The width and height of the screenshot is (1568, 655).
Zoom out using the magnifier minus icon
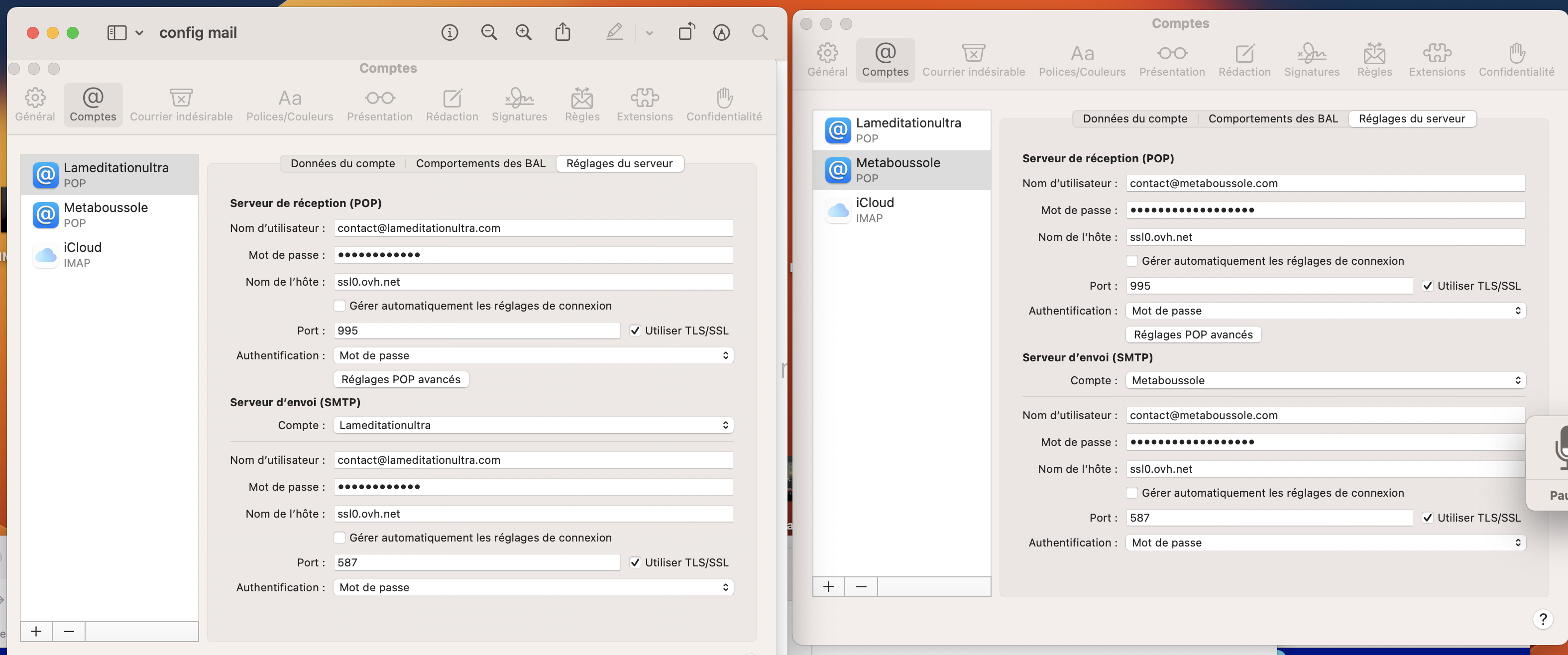coord(489,32)
